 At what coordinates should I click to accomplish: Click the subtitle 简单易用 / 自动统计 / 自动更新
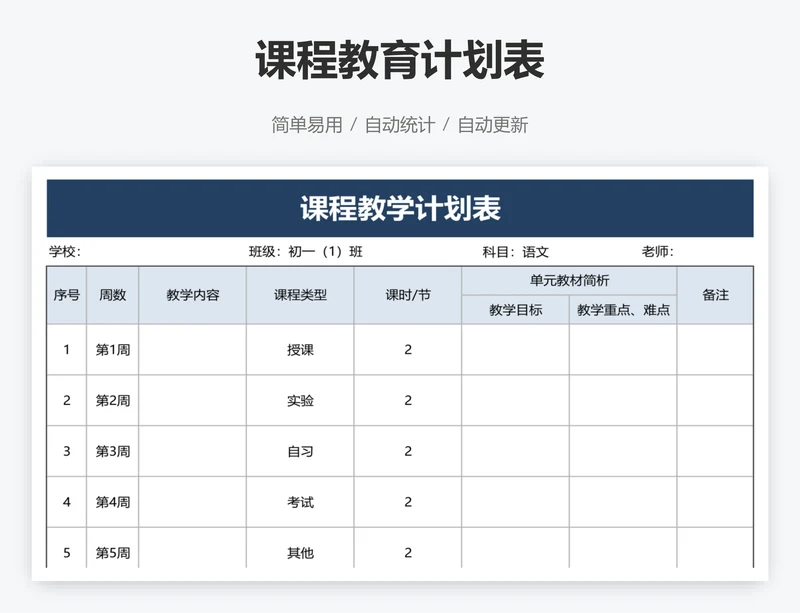coord(399,125)
